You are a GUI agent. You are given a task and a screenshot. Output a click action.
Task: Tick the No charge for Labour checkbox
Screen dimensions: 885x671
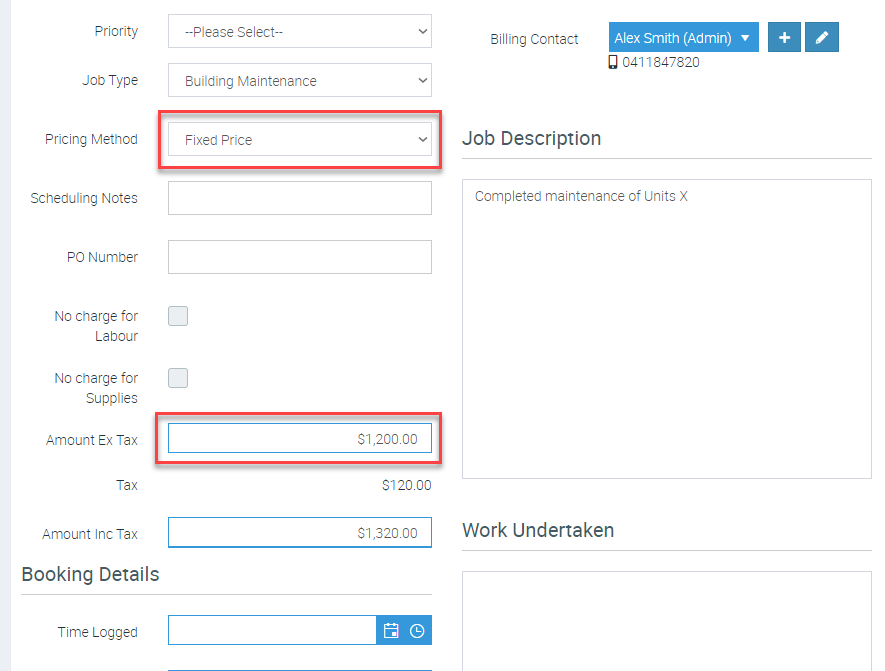178,316
